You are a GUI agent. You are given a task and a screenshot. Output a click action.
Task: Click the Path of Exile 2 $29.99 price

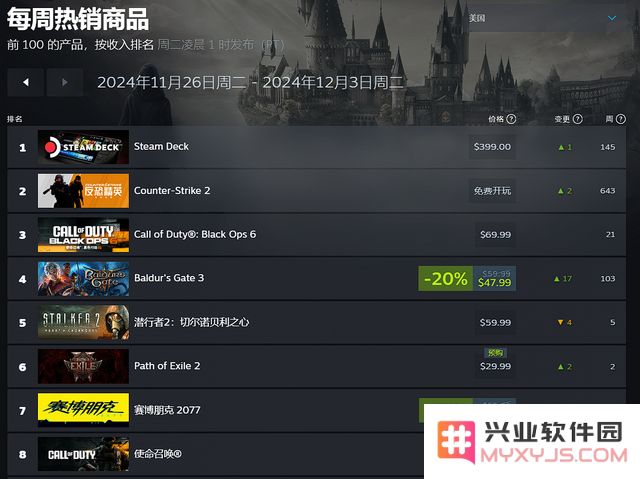click(495, 366)
